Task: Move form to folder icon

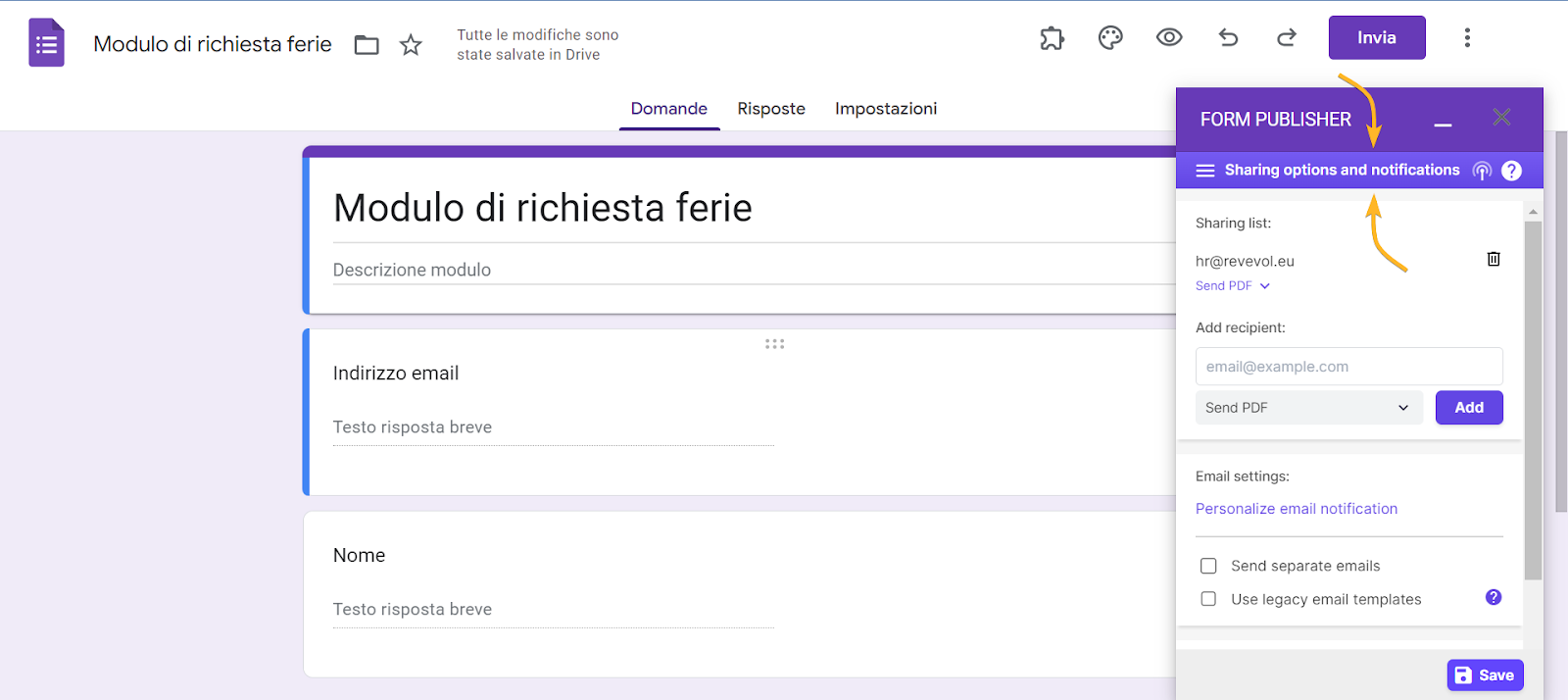Action: (x=367, y=45)
